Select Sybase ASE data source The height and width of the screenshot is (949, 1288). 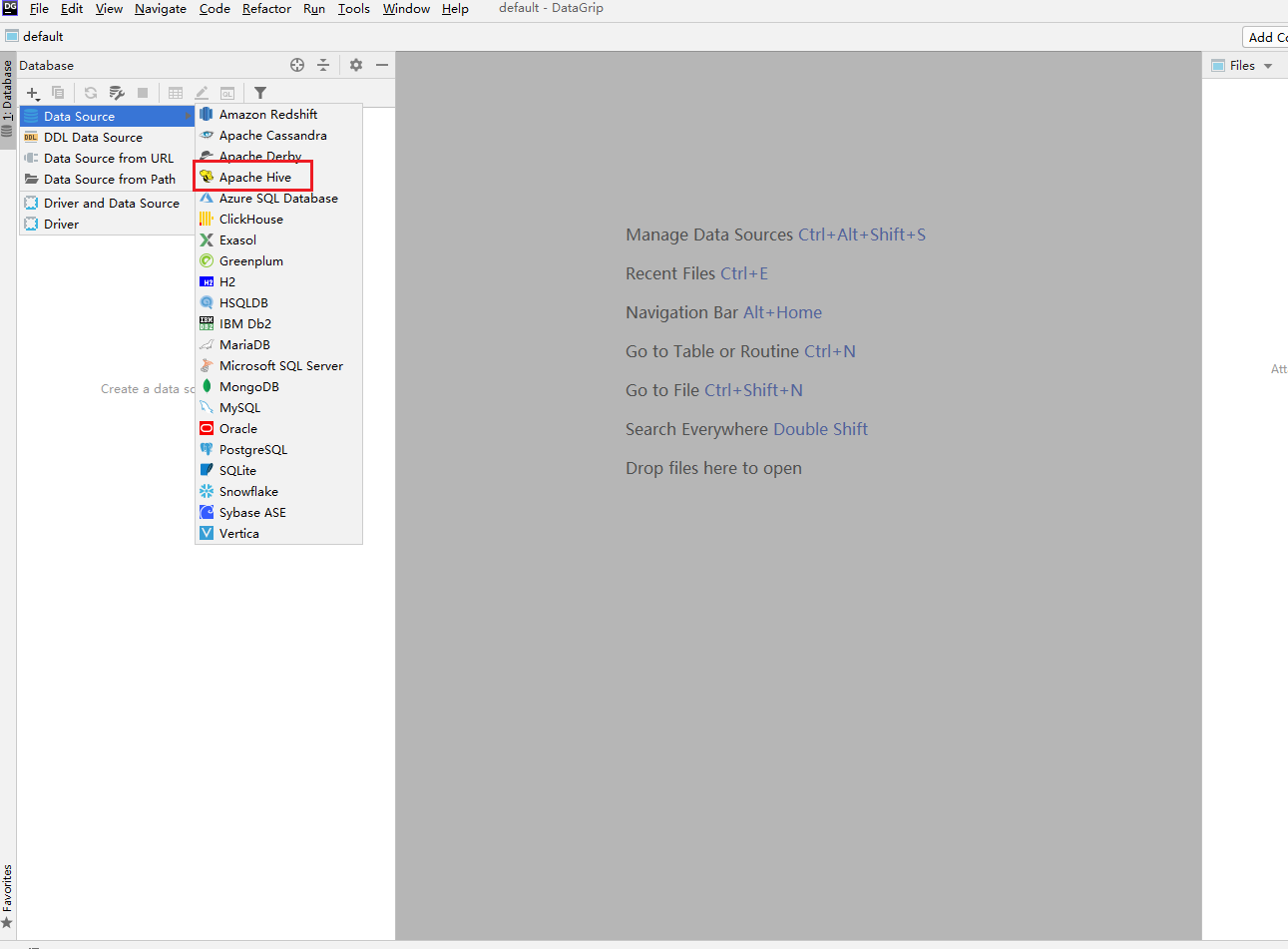point(278,512)
